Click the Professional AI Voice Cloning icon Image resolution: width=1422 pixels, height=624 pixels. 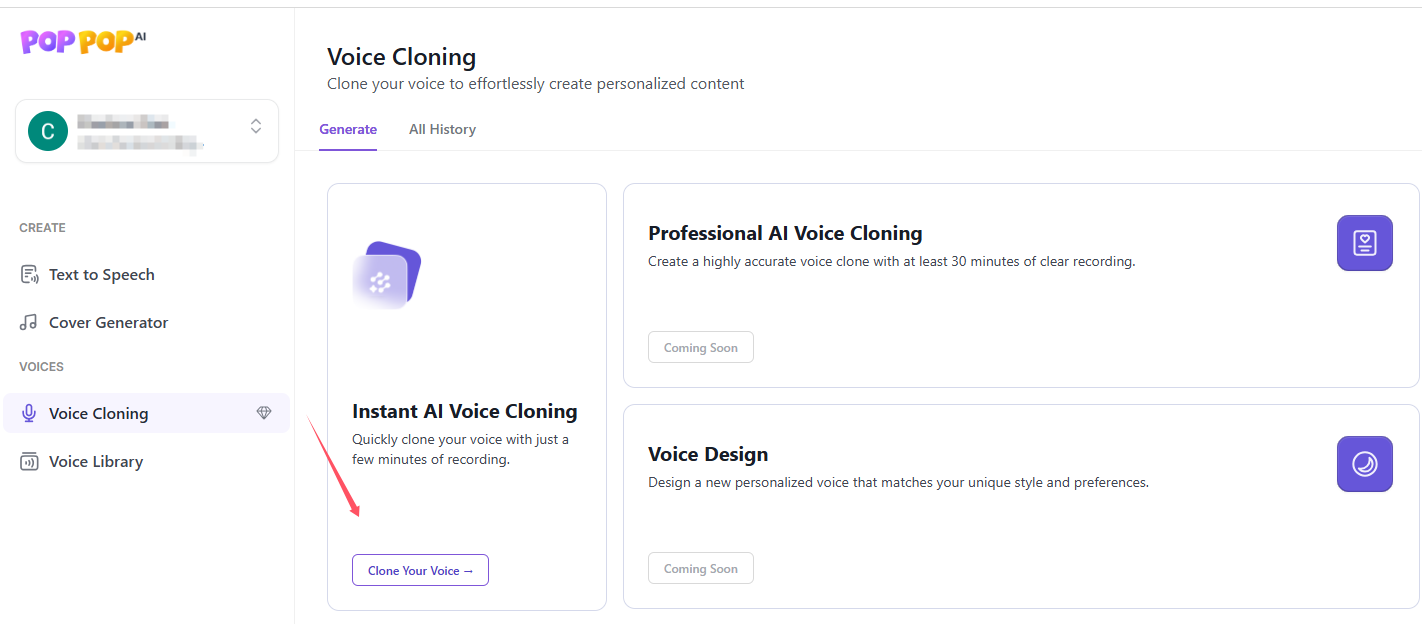click(1364, 243)
